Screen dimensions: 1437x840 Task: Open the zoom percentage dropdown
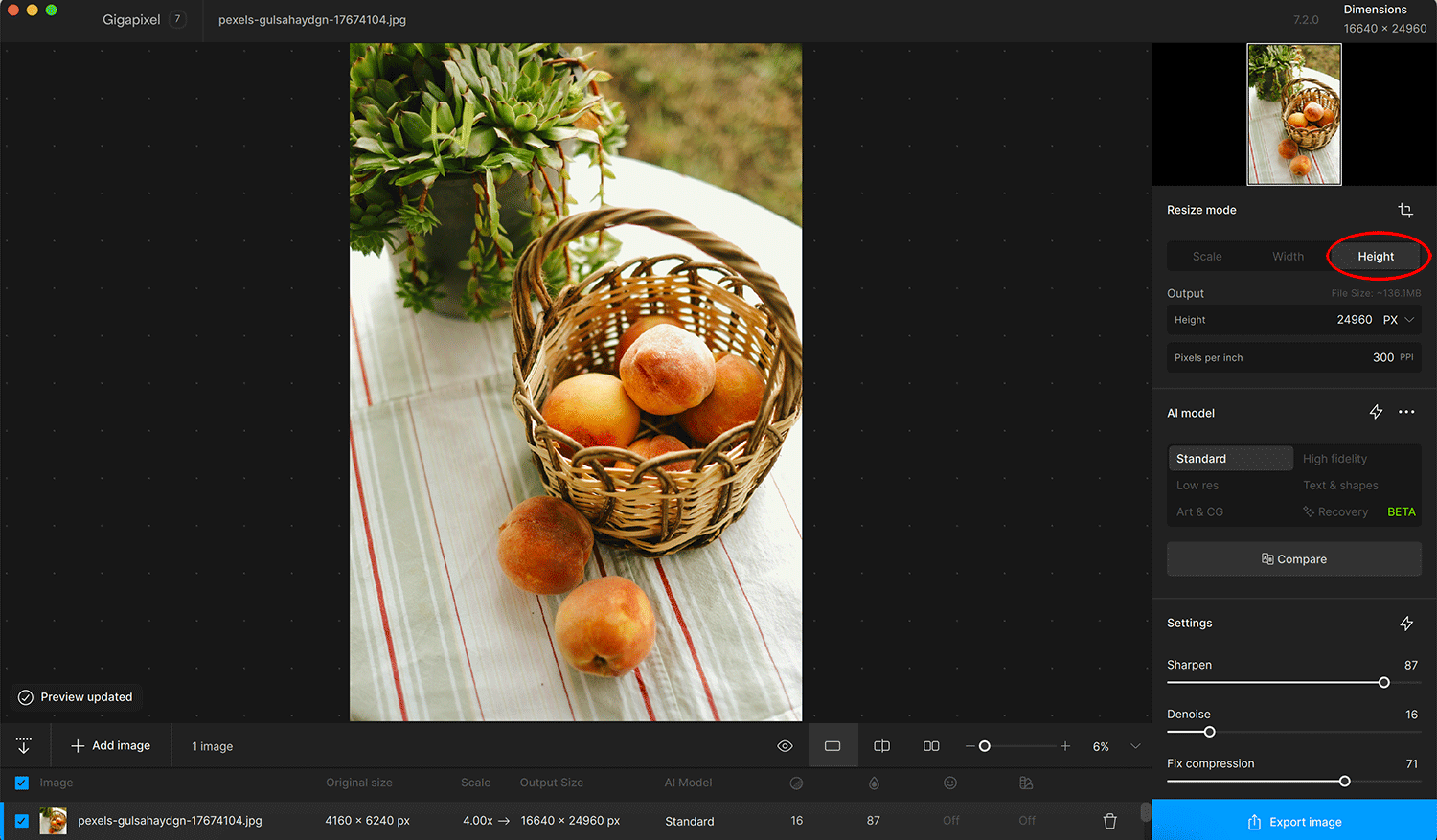tap(1134, 745)
